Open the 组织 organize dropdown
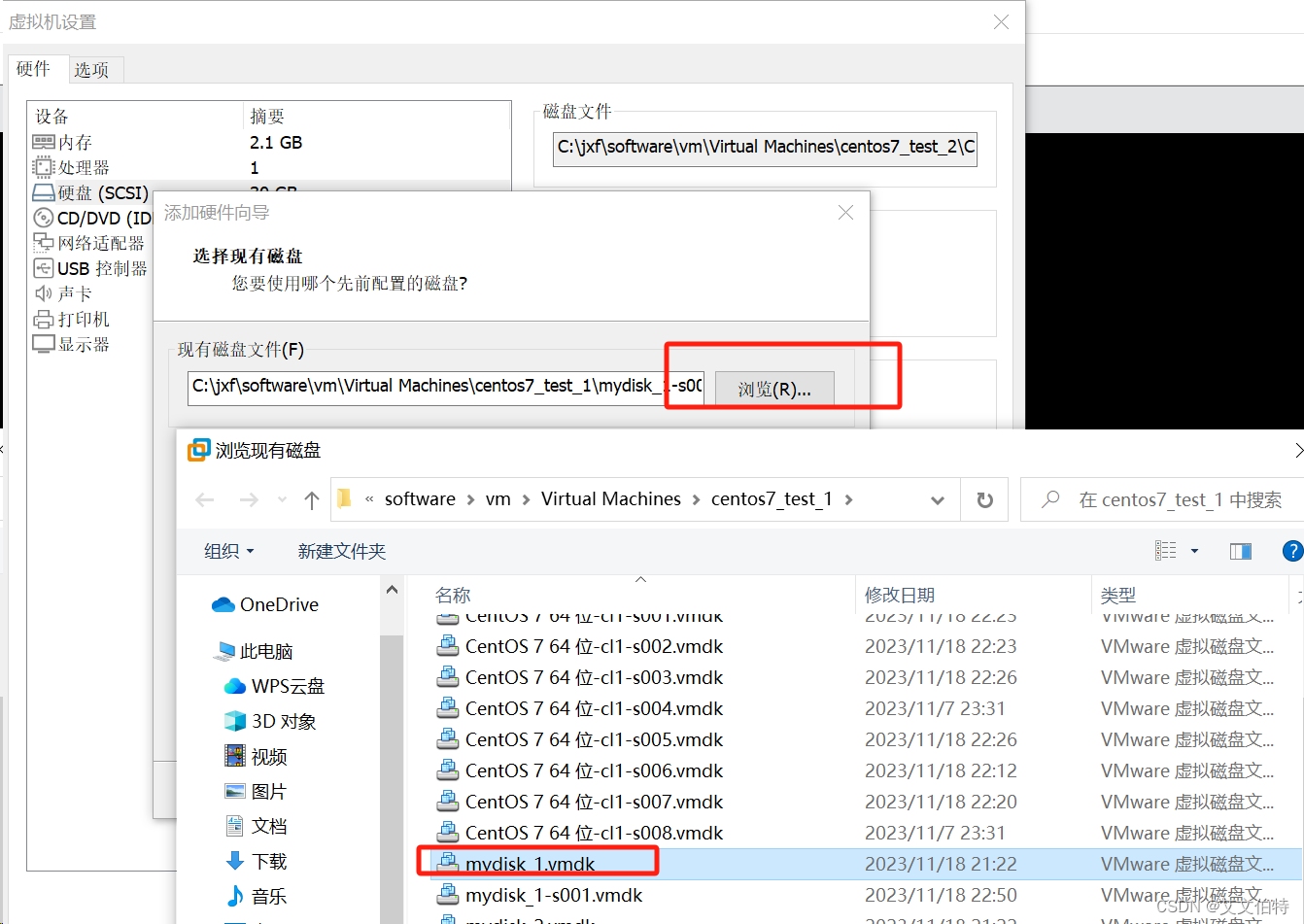Screen dimensions: 1304x924 [x=229, y=551]
